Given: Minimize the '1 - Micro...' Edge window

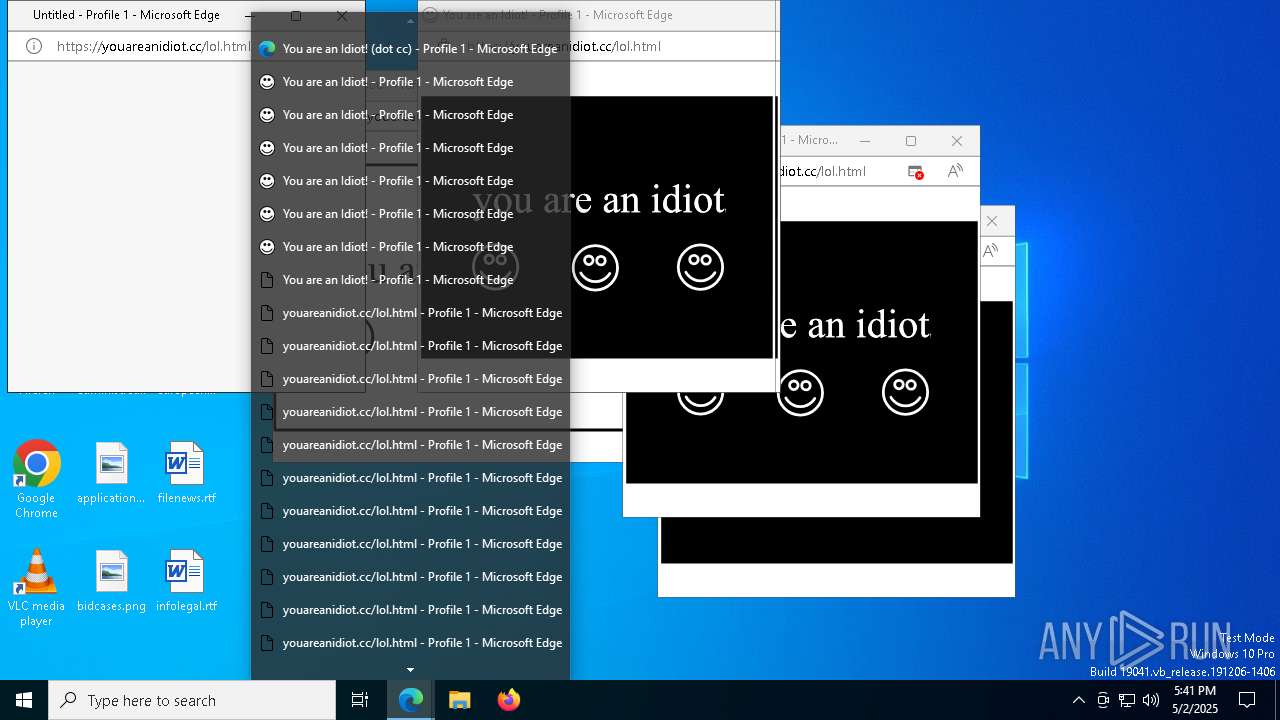Looking at the screenshot, I should pos(865,141).
